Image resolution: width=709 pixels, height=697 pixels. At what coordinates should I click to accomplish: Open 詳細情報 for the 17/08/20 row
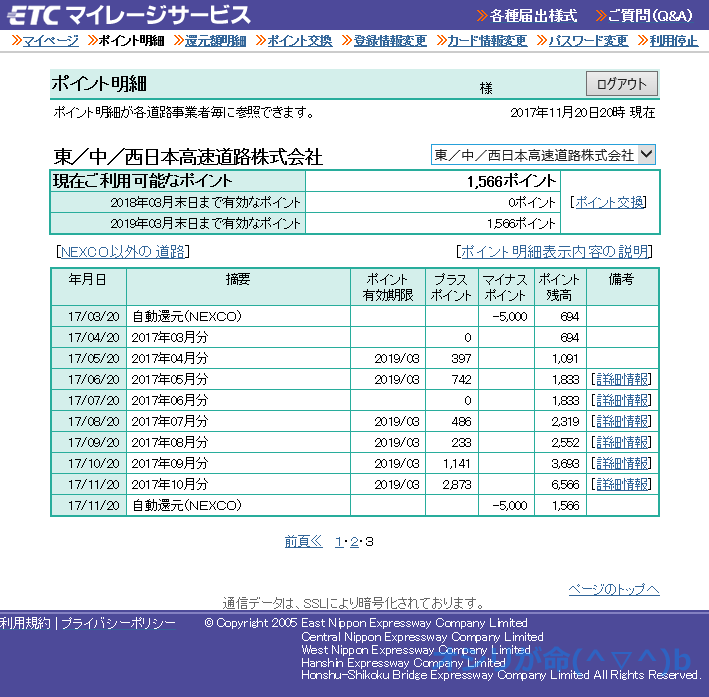tap(622, 422)
